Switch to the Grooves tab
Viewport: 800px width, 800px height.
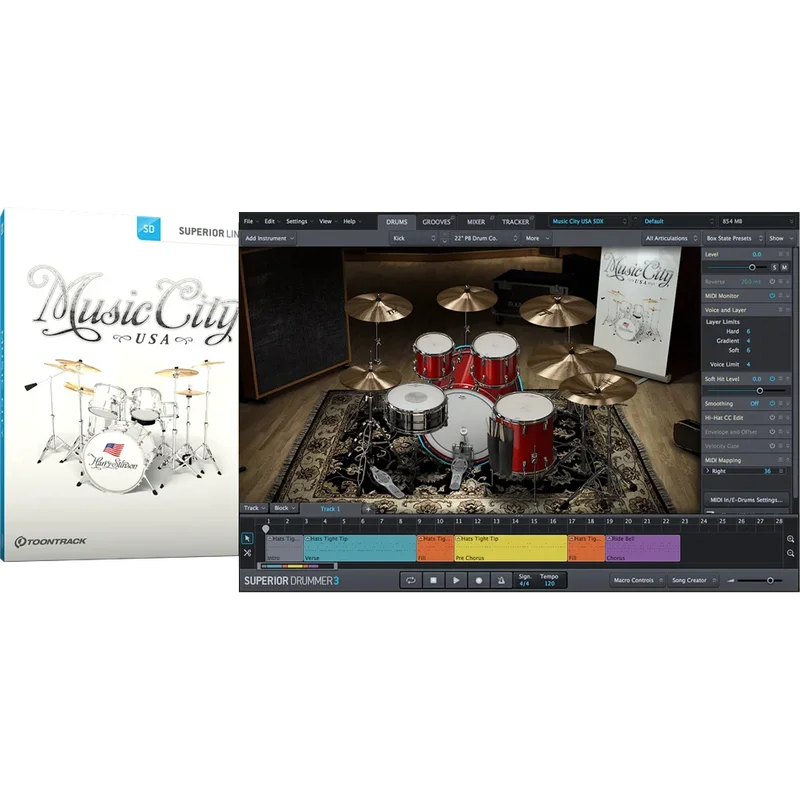click(x=436, y=222)
